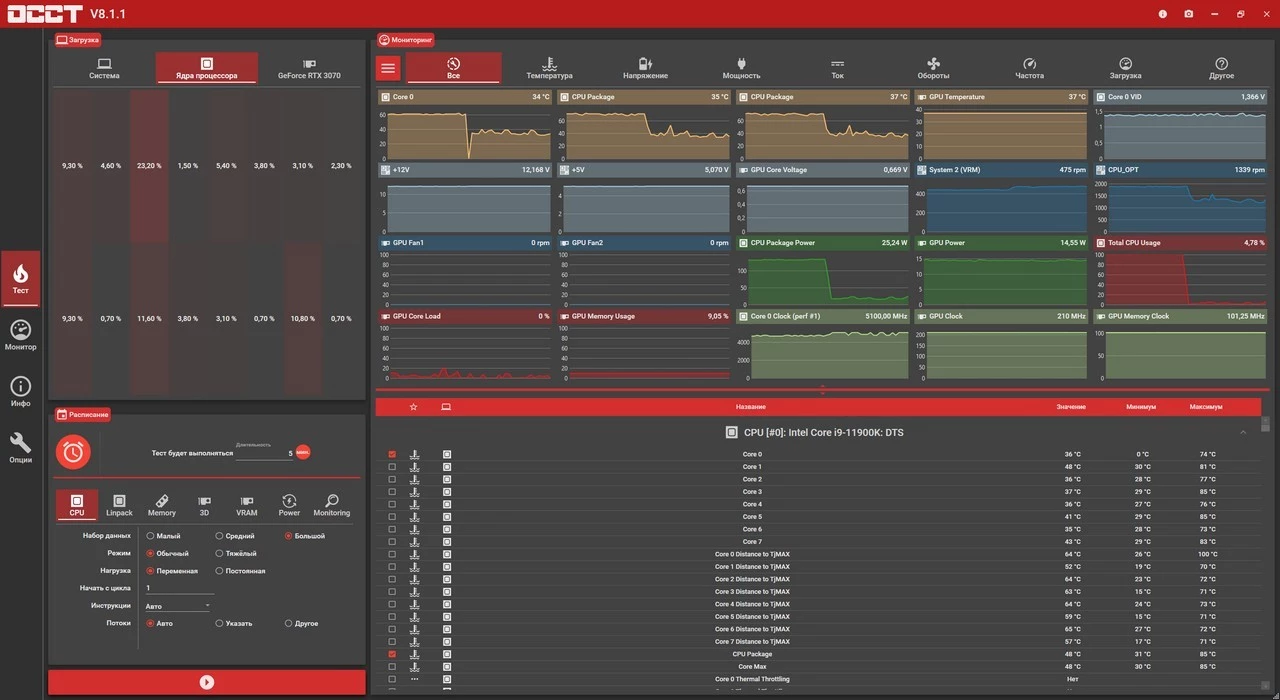This screenshot has height=700, width=1280.
Task: Click the Загрузка panel header icon
Action: coord(62,40)
